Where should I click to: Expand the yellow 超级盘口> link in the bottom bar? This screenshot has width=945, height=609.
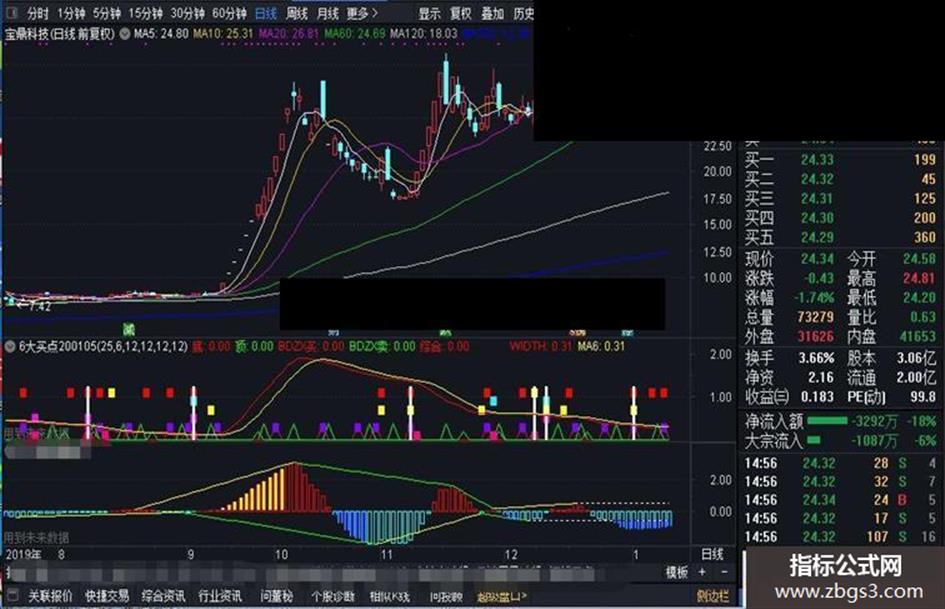click(x=501, y=596)
